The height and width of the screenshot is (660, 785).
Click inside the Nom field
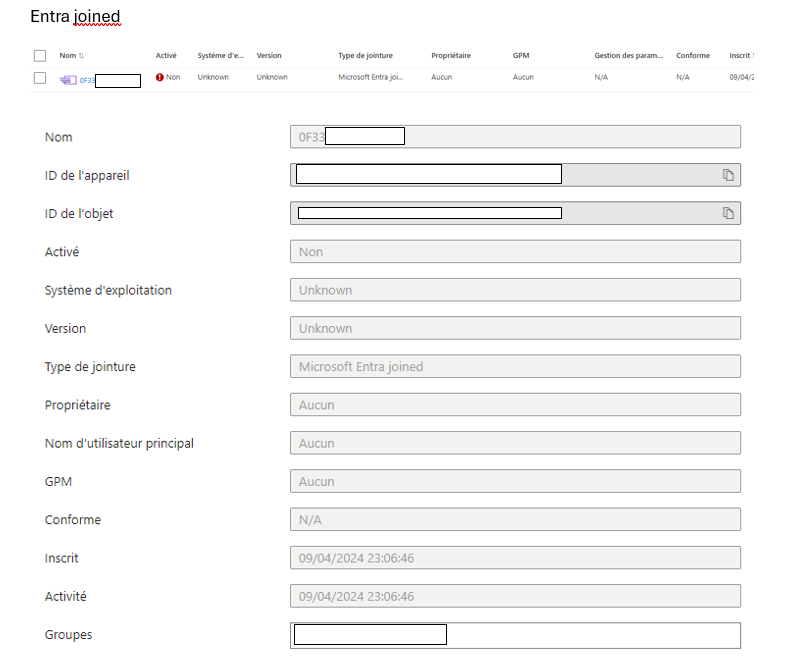(x=515, y=137)
